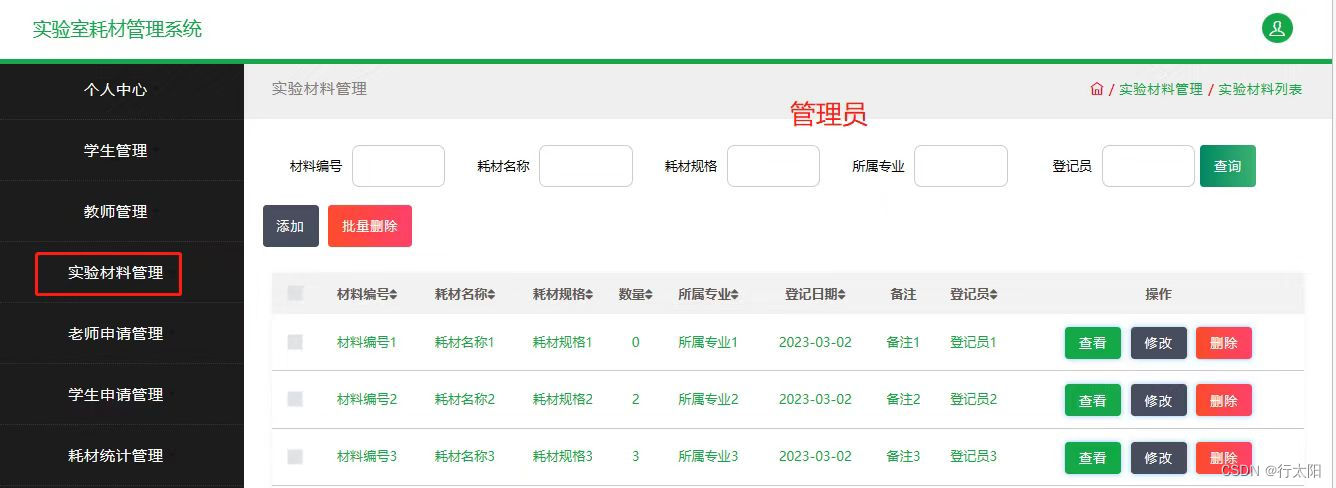
Task: Click the 2023-03-02 date in 材料编号1 row
Action: pyautogui.click(x=815, y=342)
